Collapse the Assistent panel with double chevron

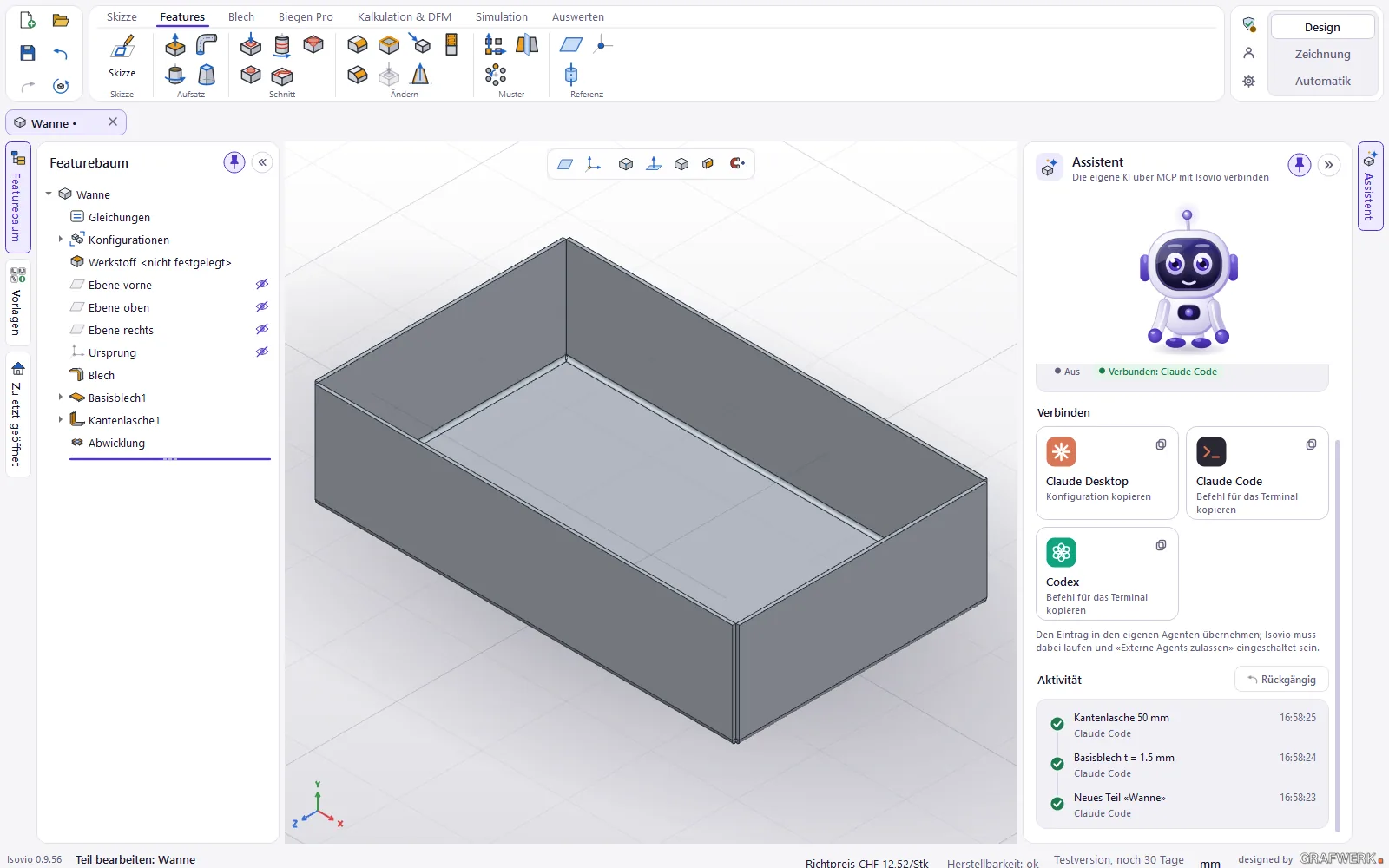(x=1328, y=165)
